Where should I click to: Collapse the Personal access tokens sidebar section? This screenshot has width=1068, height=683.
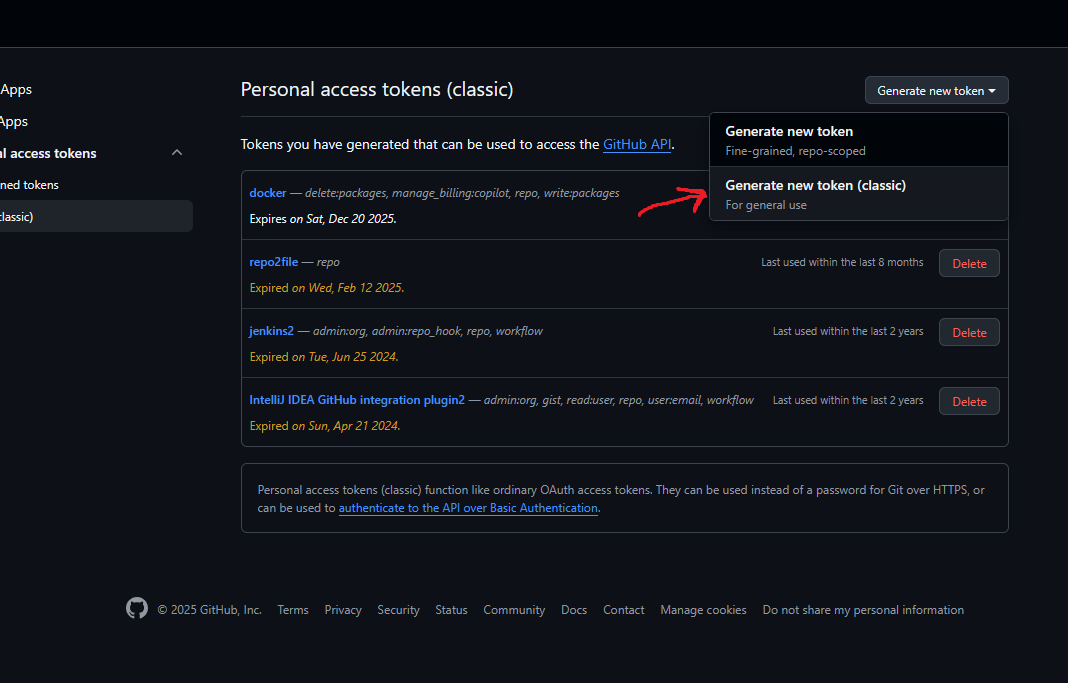(177, 153)
